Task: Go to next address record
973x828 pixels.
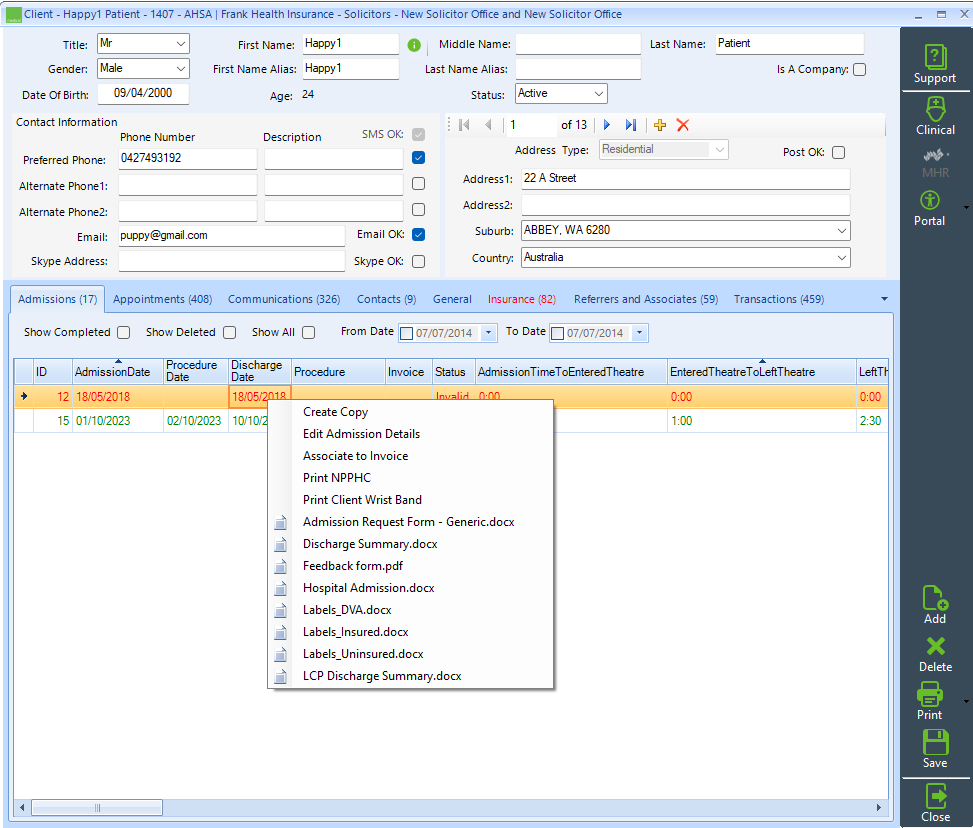Action: [607, 125]
